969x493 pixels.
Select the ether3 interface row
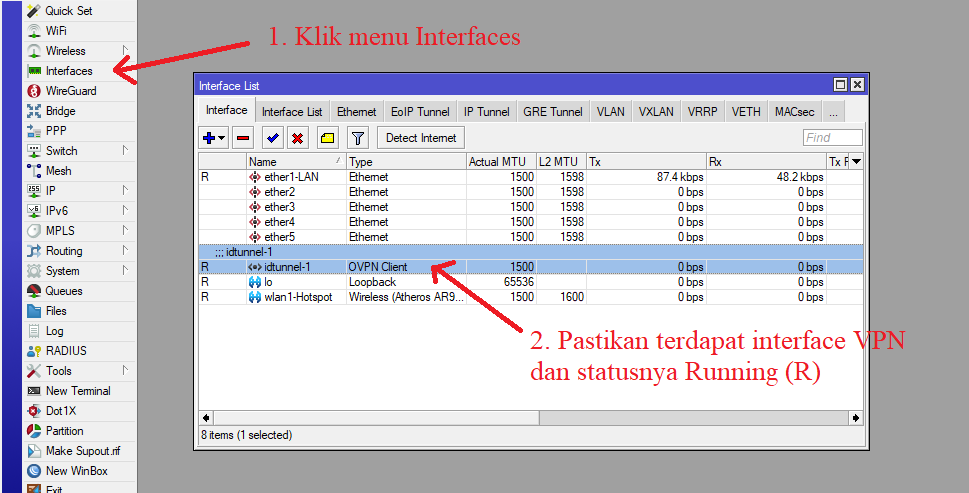click(x=531, y=207)
